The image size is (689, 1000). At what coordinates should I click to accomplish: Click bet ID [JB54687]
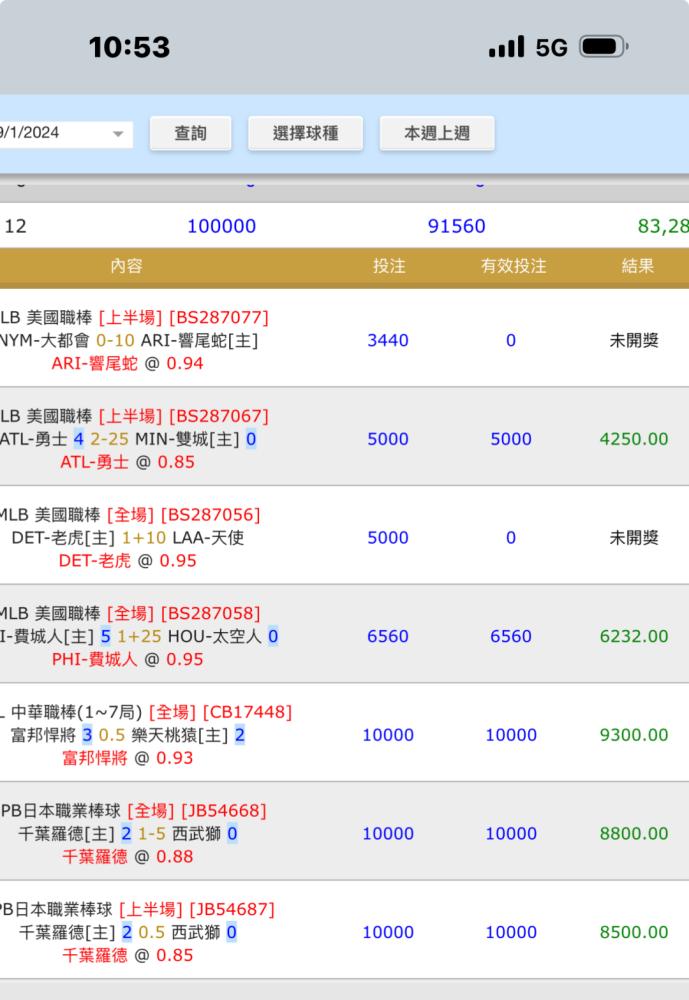(232, 909)
